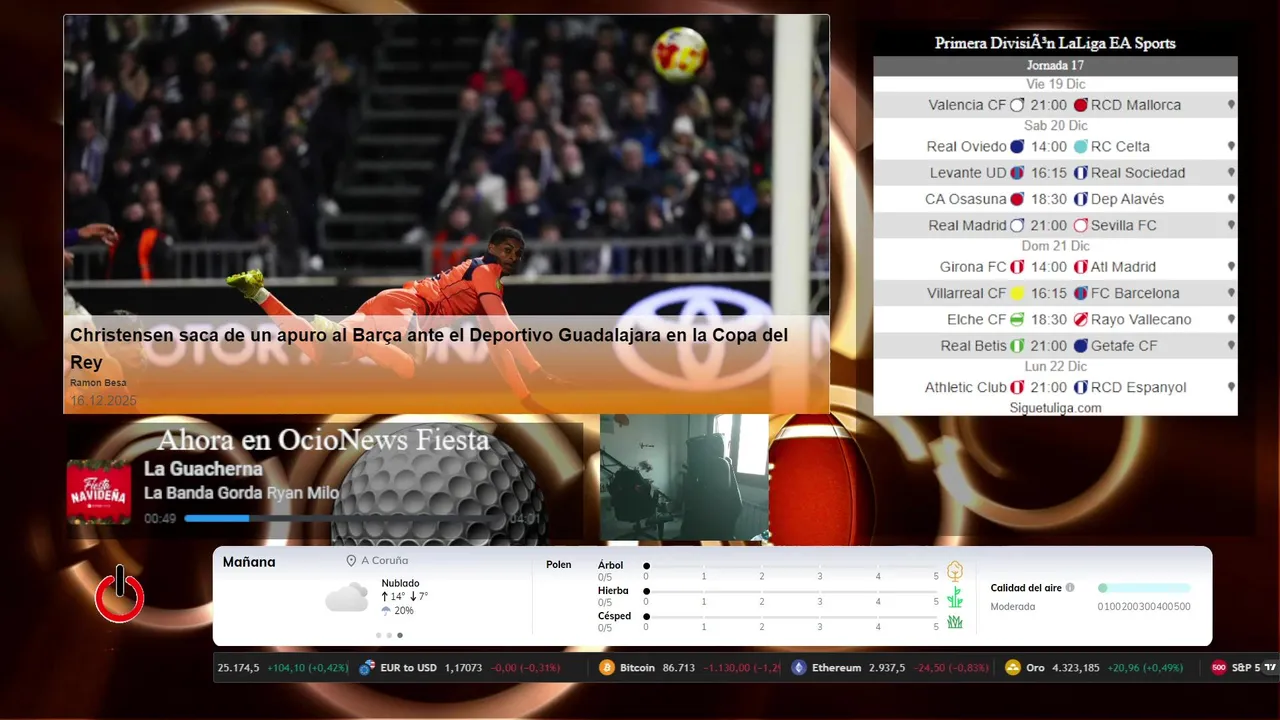This screenshot has width=1280, height=720.
Task: Click the Césped grass pollen icon
Action: 955,622
